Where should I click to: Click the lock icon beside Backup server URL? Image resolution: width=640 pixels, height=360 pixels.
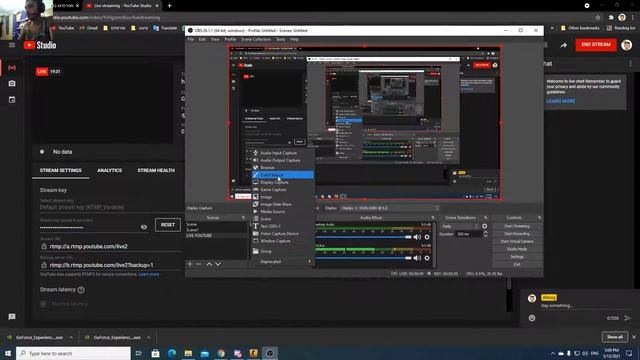pos(44,265)
